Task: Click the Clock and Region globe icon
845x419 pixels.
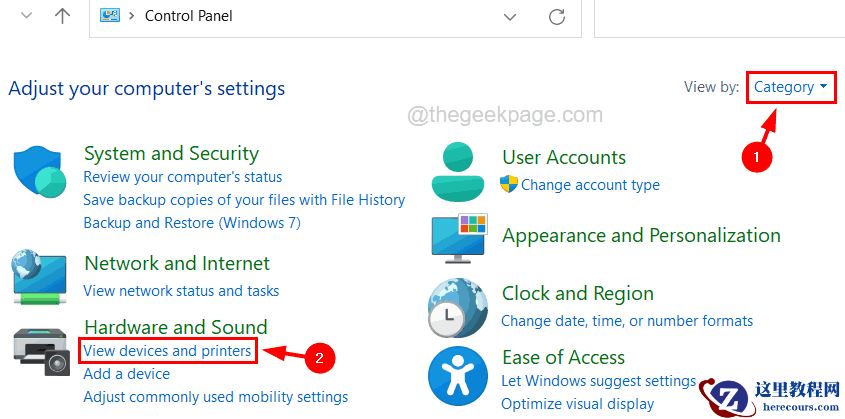Action: [457, 307]
